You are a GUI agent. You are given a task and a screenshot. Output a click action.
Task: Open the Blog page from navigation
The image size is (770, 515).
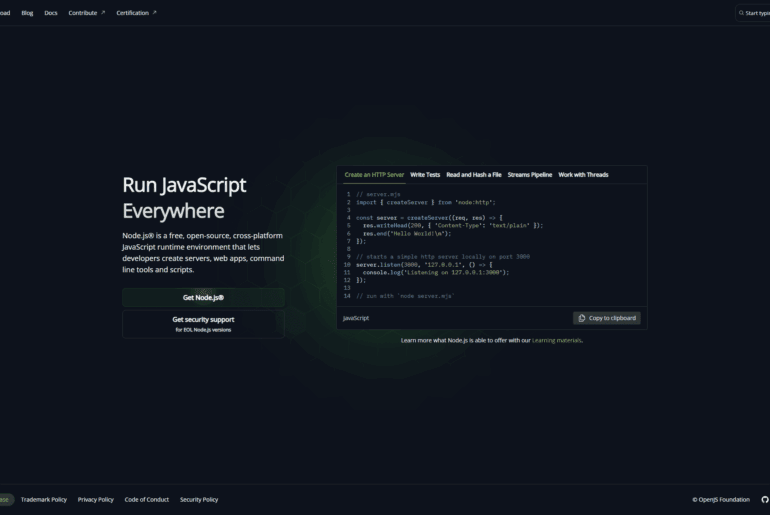27,13
